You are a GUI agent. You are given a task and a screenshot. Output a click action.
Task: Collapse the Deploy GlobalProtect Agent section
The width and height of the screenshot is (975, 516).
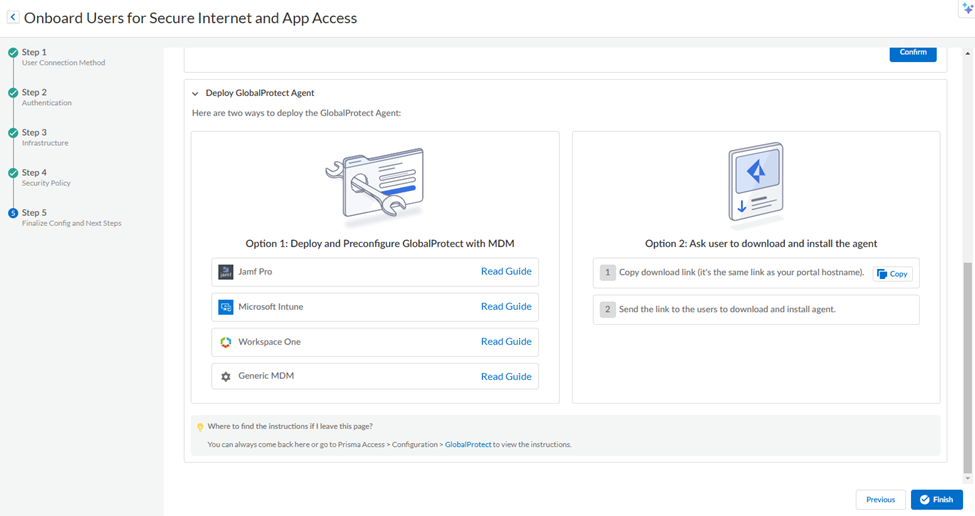pyautogui.click(x=195, y=93)
